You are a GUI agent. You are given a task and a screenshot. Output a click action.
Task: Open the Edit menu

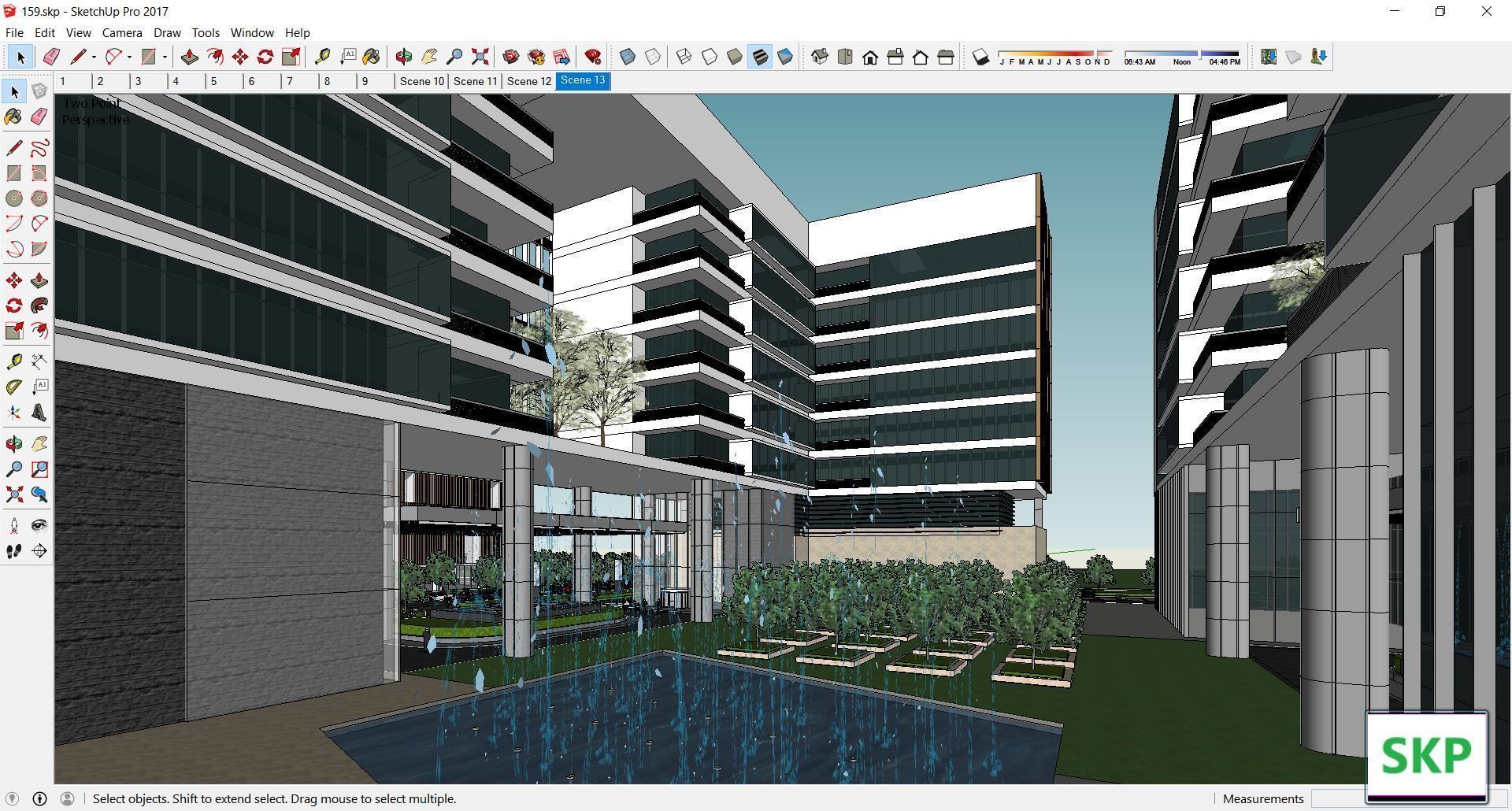click(x=45, y=32)
